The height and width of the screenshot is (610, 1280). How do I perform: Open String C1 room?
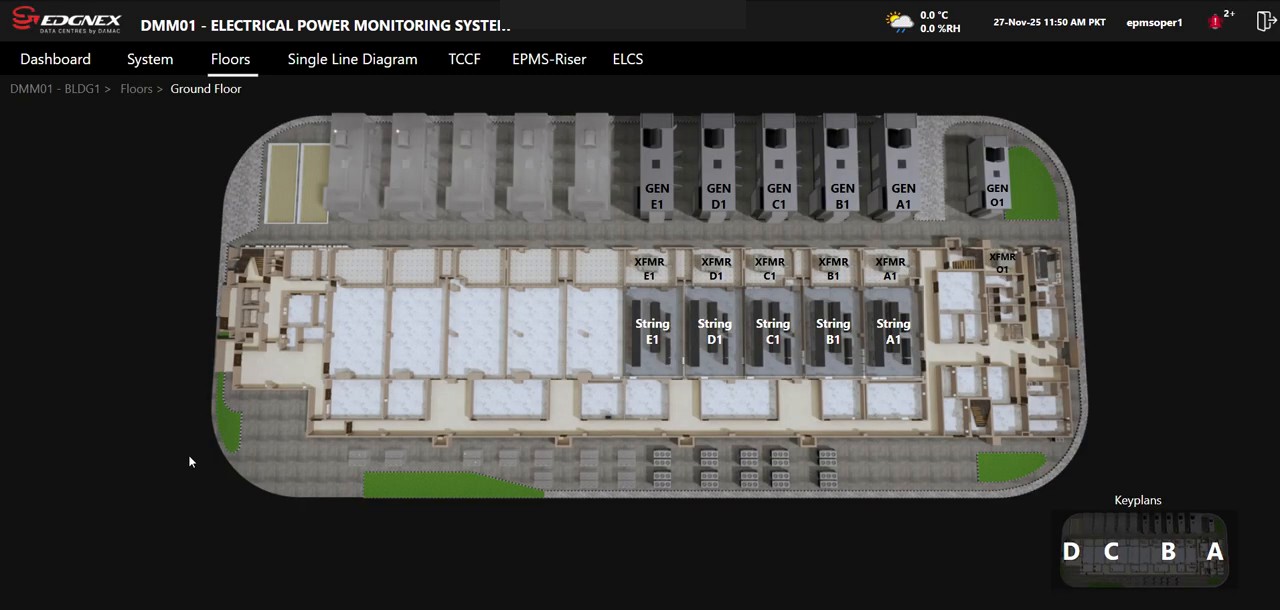tap(772, 332)
